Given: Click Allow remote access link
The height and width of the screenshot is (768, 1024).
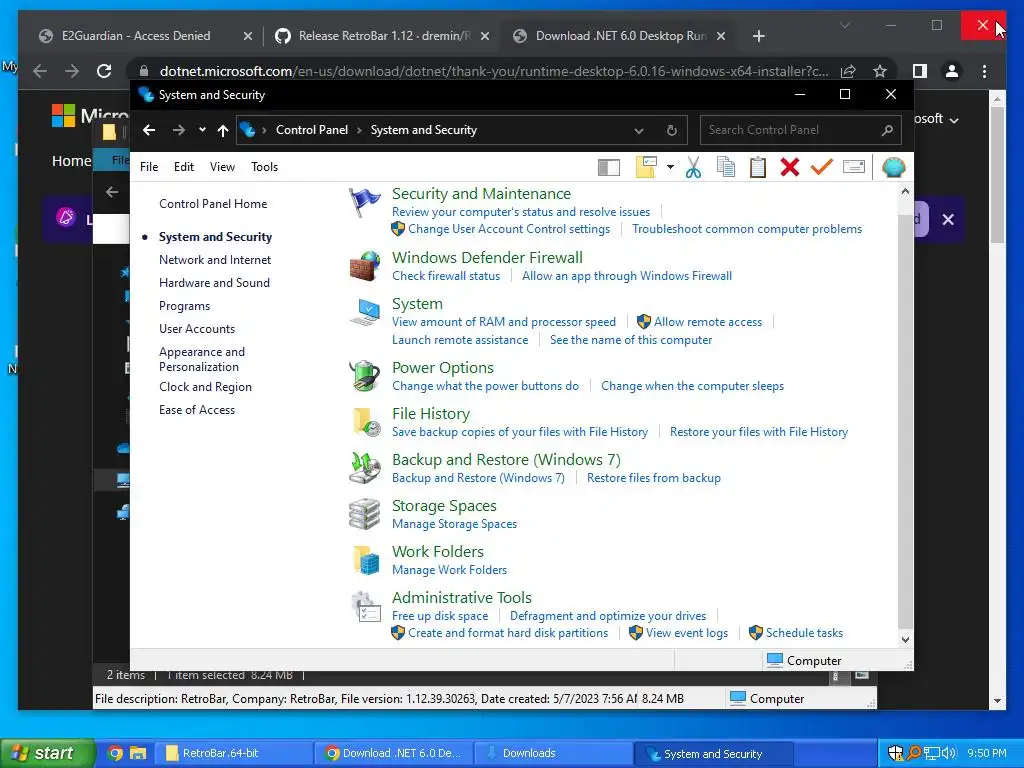Looking at the screenshot, I should click(x=708, y=322).
